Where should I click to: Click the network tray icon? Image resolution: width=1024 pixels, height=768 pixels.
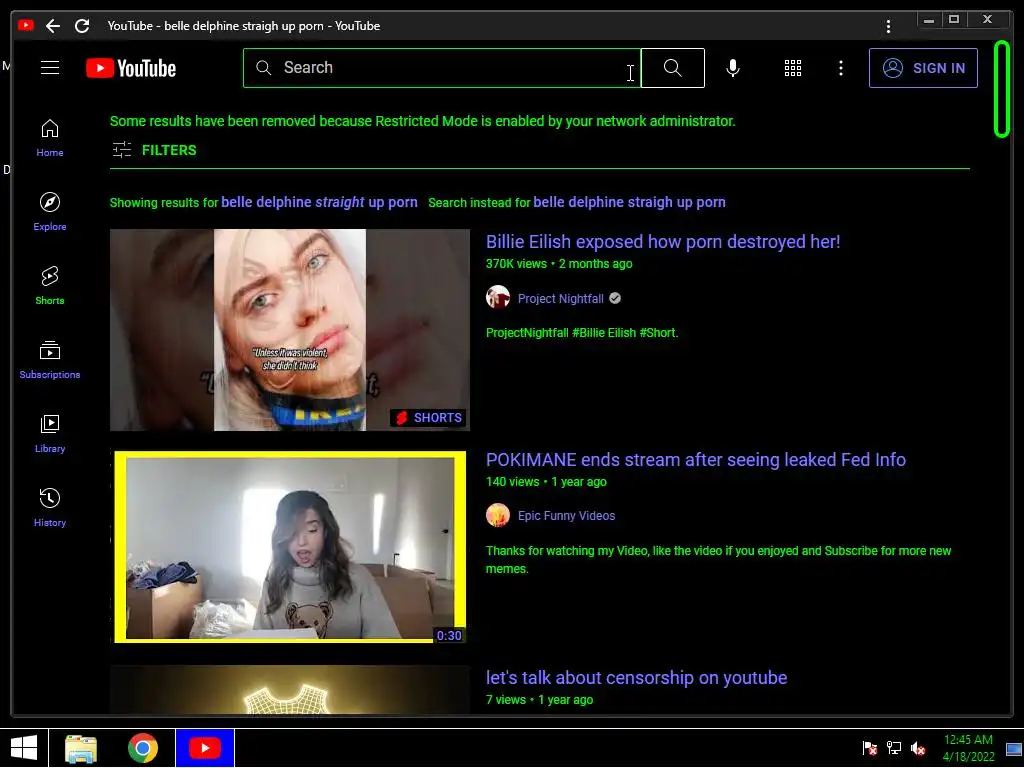(x=893, y=748)
